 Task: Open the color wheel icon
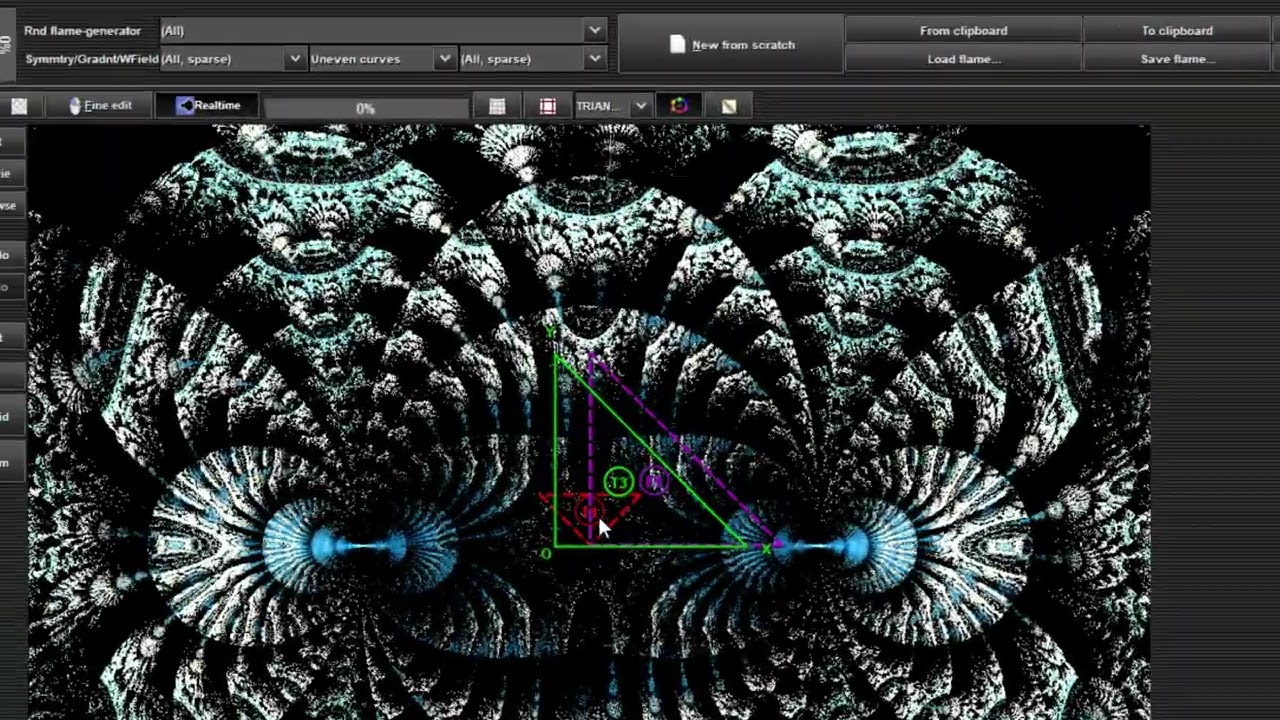tap(679, 106)
